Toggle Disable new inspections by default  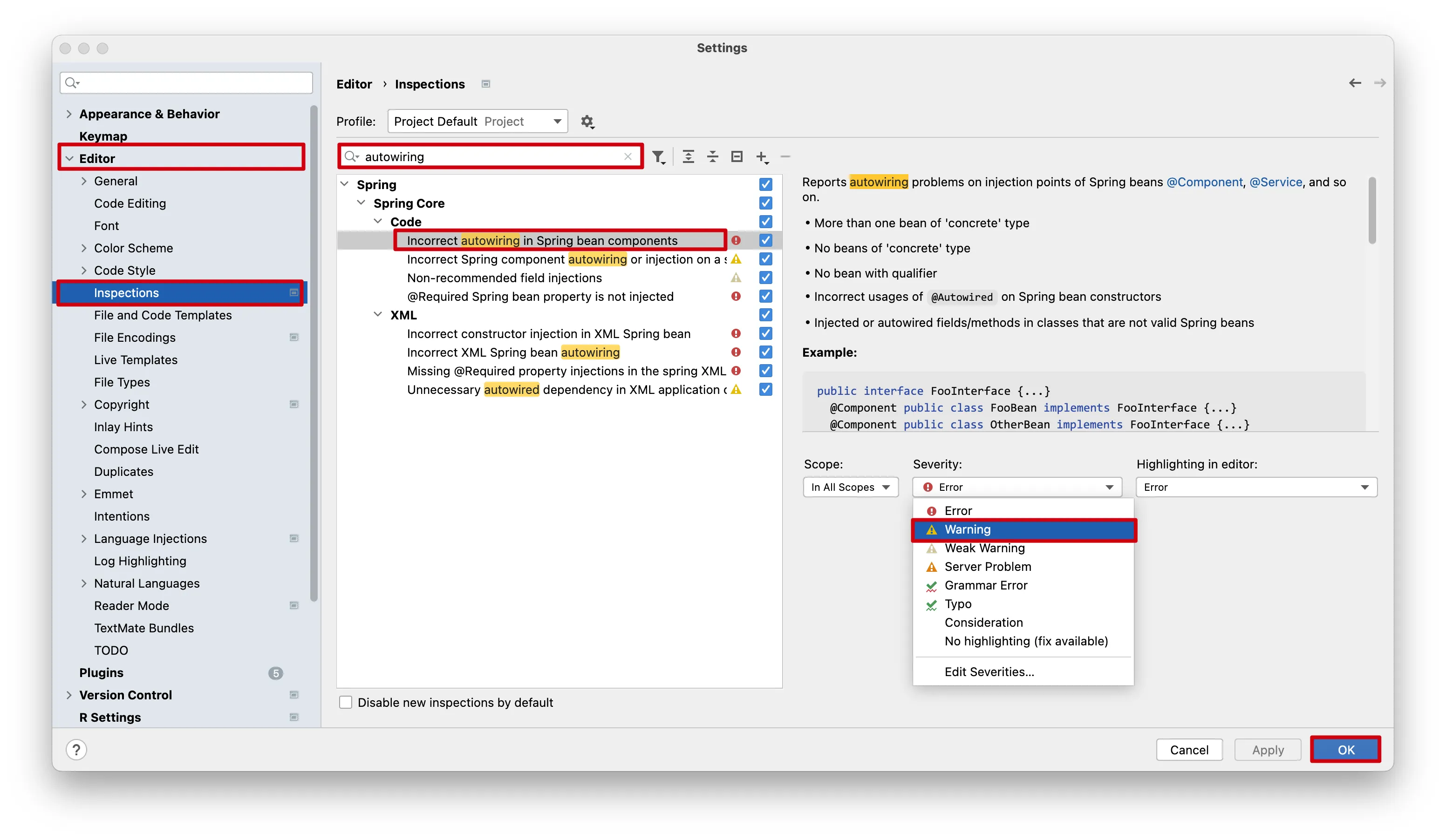346,702
